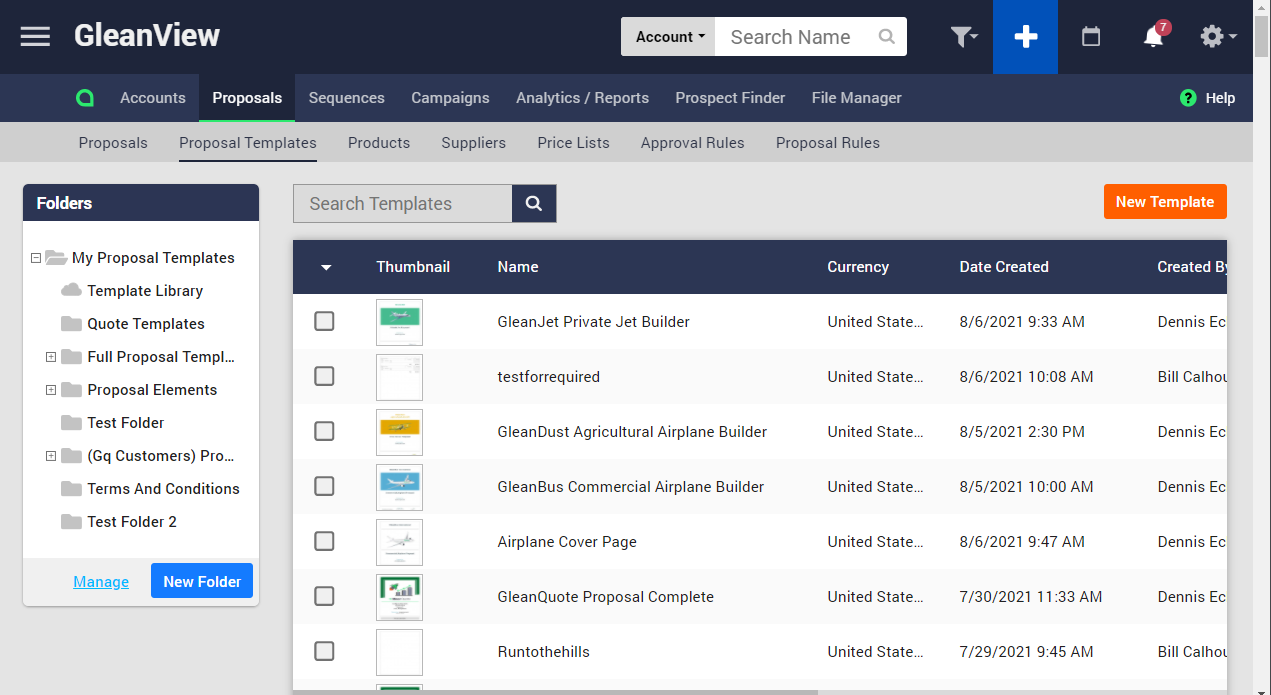Screen dimensions: 1271x695
Task: Open notifications bell with 7 badge
Action: pyautogui.click(x=1154, y=37)
